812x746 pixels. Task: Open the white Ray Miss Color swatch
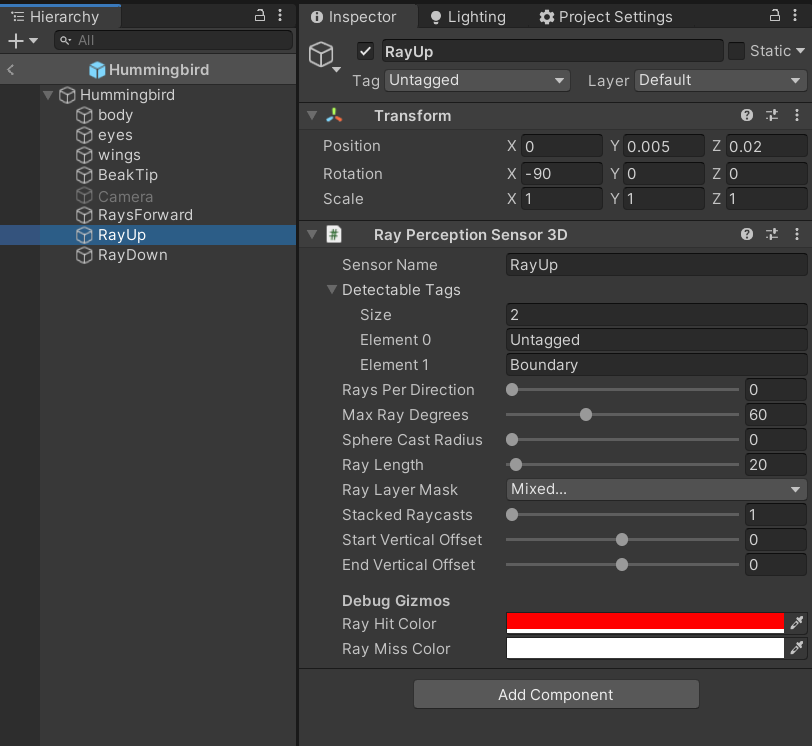tap(645, 648)
